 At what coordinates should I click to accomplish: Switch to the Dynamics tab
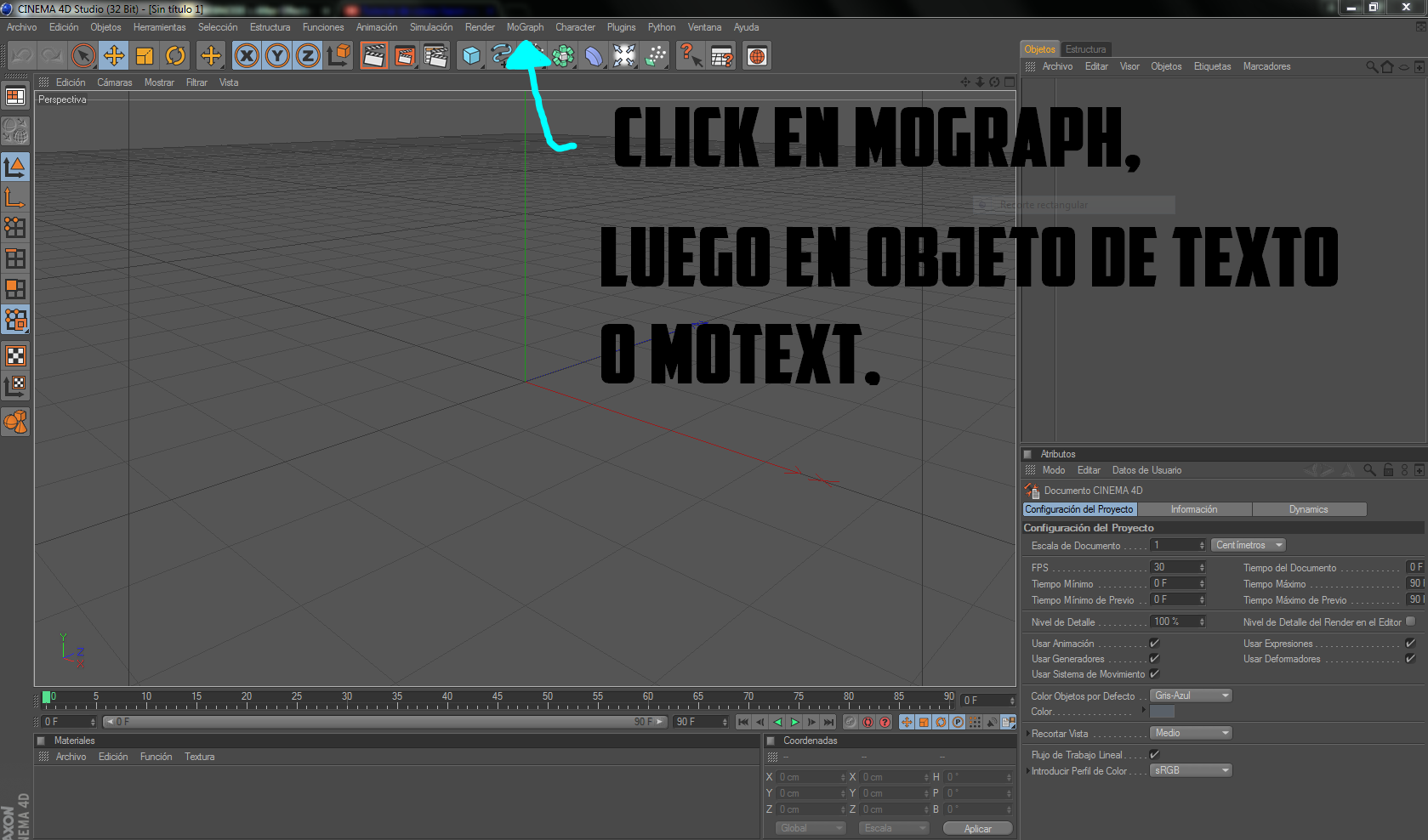coord(1308,509)
